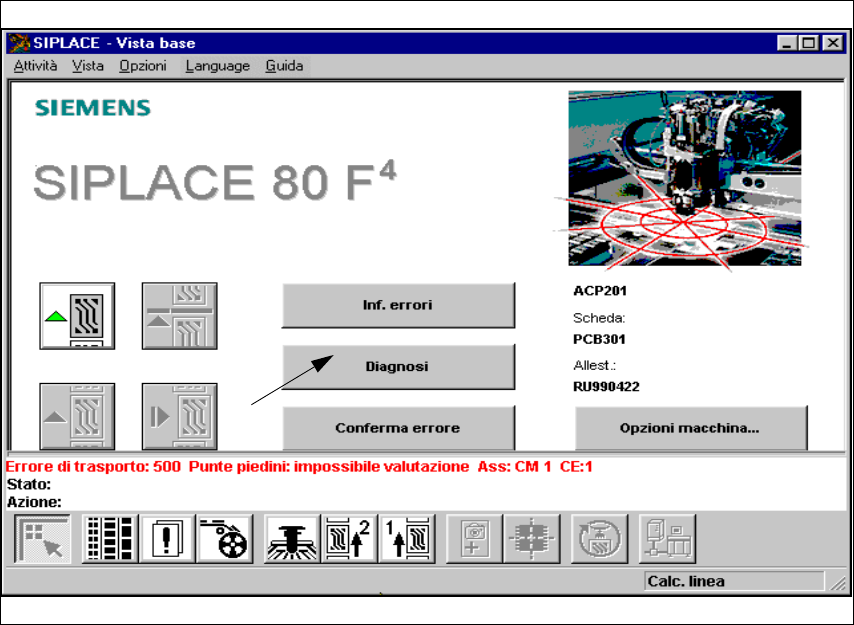Click the placement nozzle head icon
854x625 pixels.
coord(292,538)
